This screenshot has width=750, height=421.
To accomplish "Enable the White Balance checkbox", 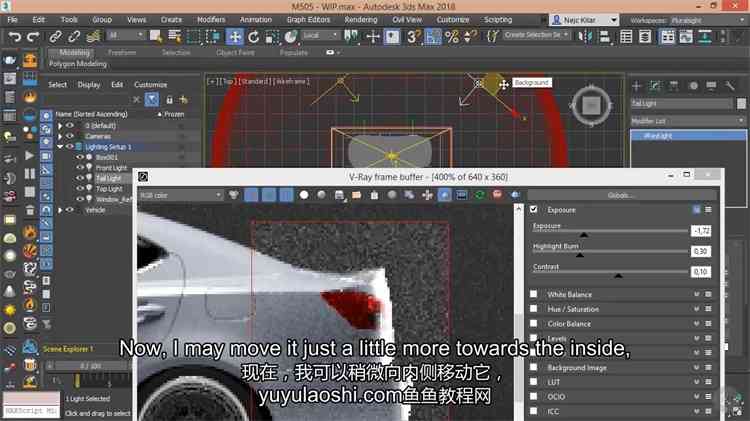I will tap(534, 294).
